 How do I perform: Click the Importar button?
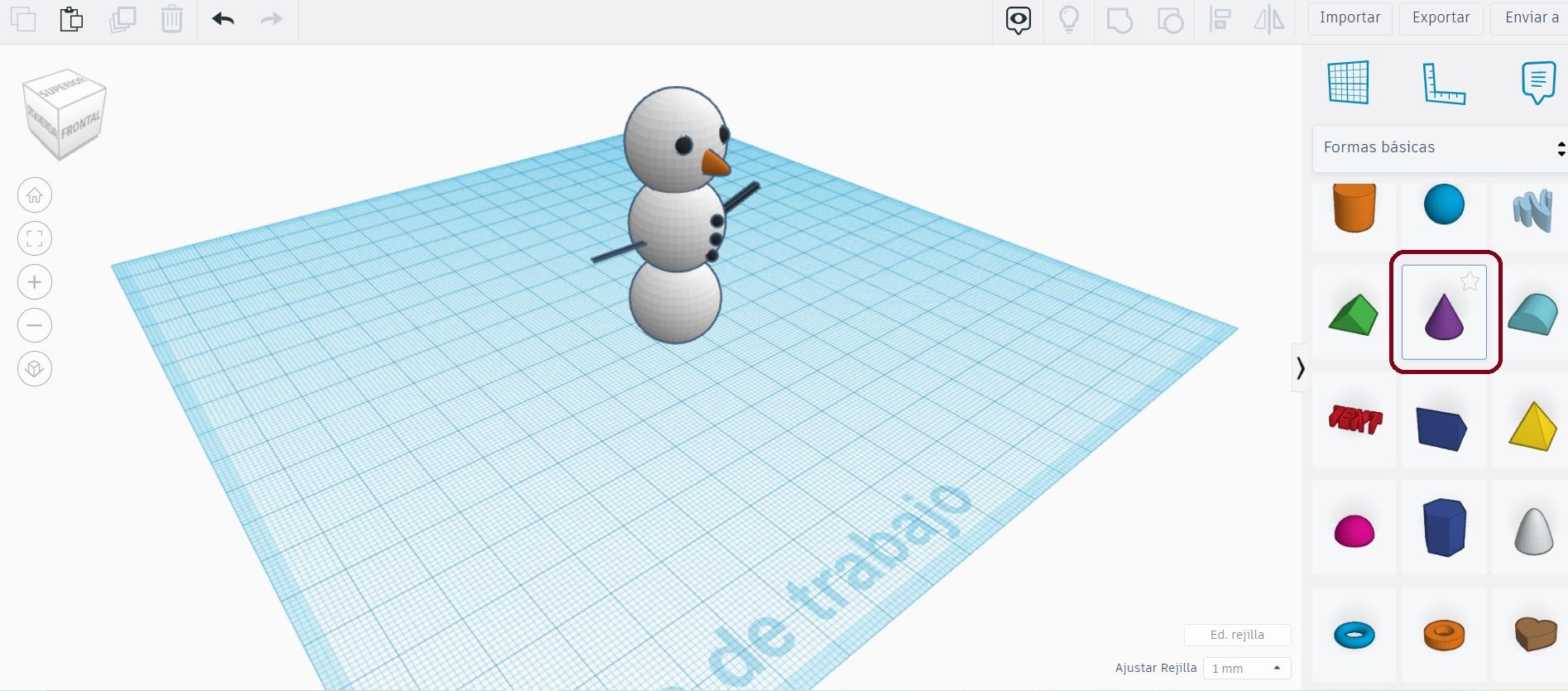coord(1350,18)
